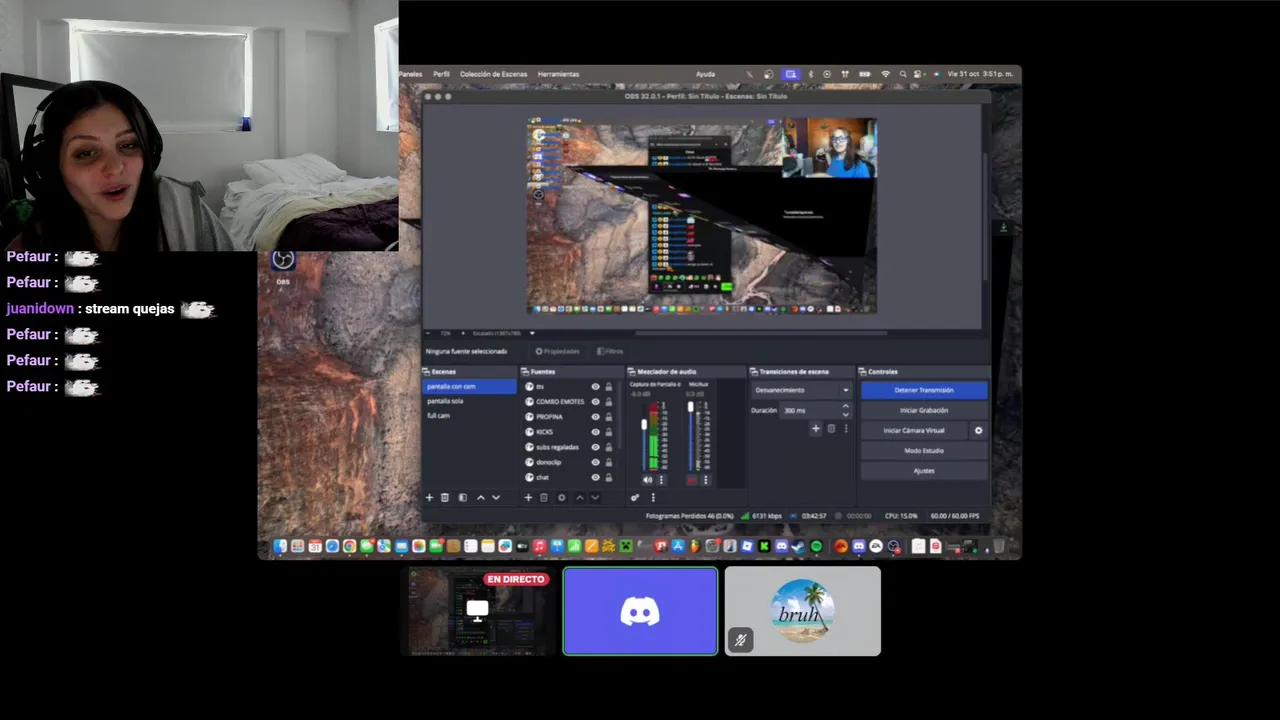Screen dimensions: 1280x720
Task: Unmute the Mic/Aux red speaker icon
Action: pyautogui.click(x=692, y=480)
